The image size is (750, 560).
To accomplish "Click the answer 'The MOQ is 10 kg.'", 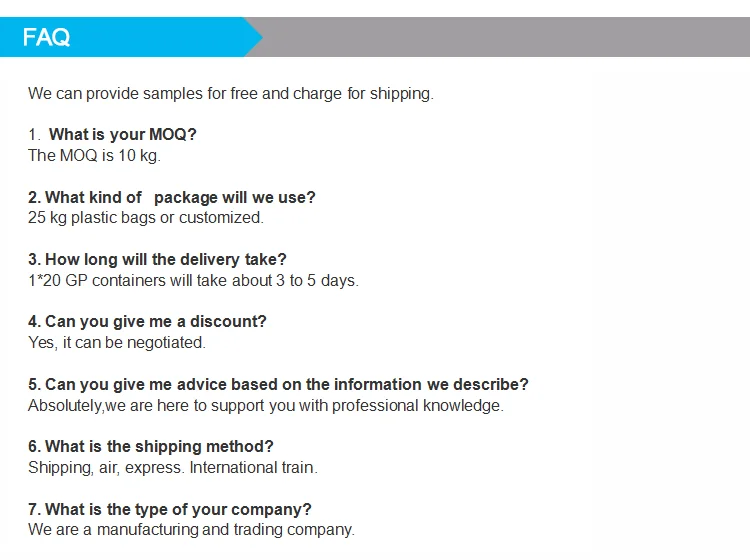I will click(94, 155).
